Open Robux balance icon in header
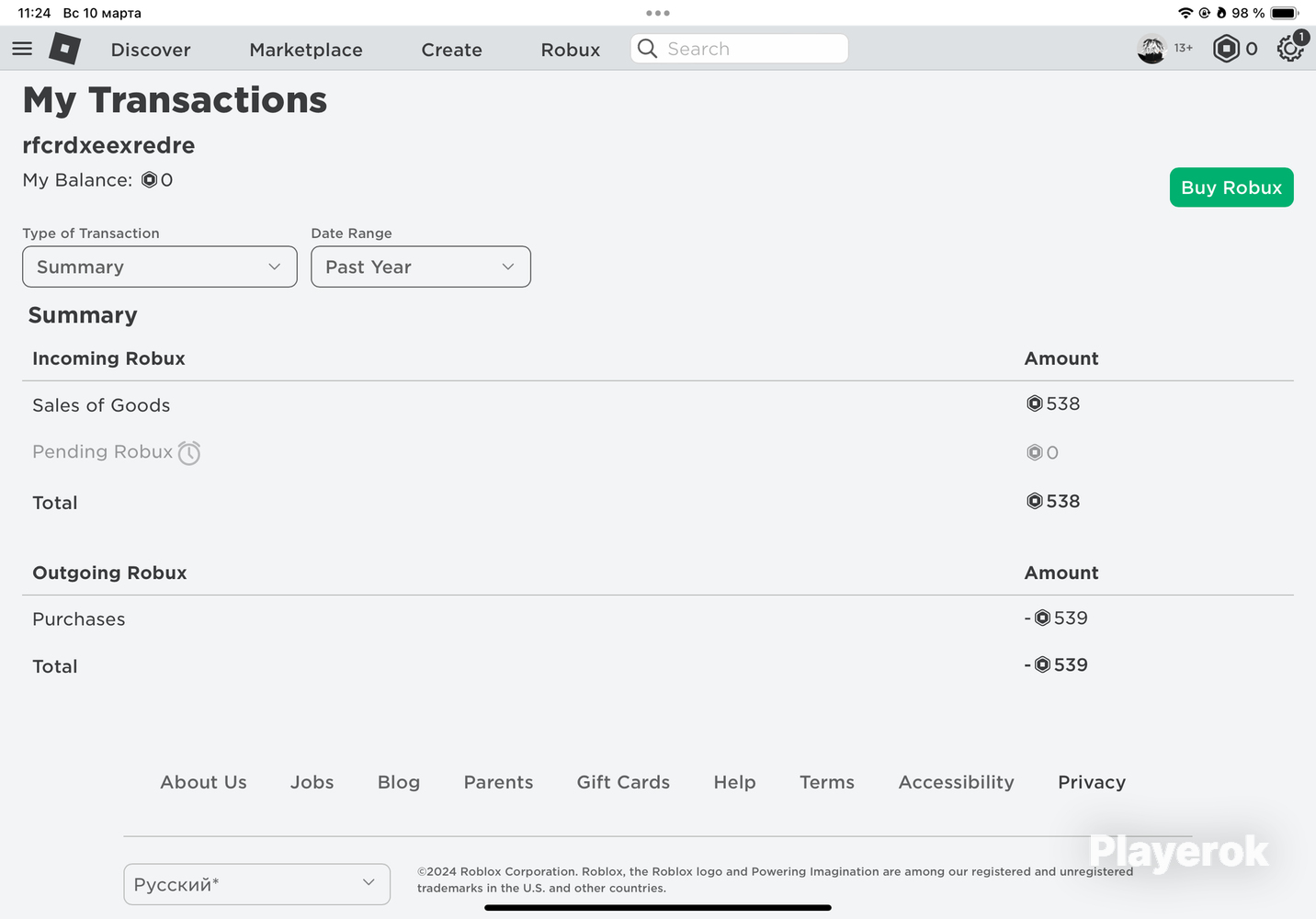Image resolution: width=1316 pixels, height=919 pixels. (1226, 49)
